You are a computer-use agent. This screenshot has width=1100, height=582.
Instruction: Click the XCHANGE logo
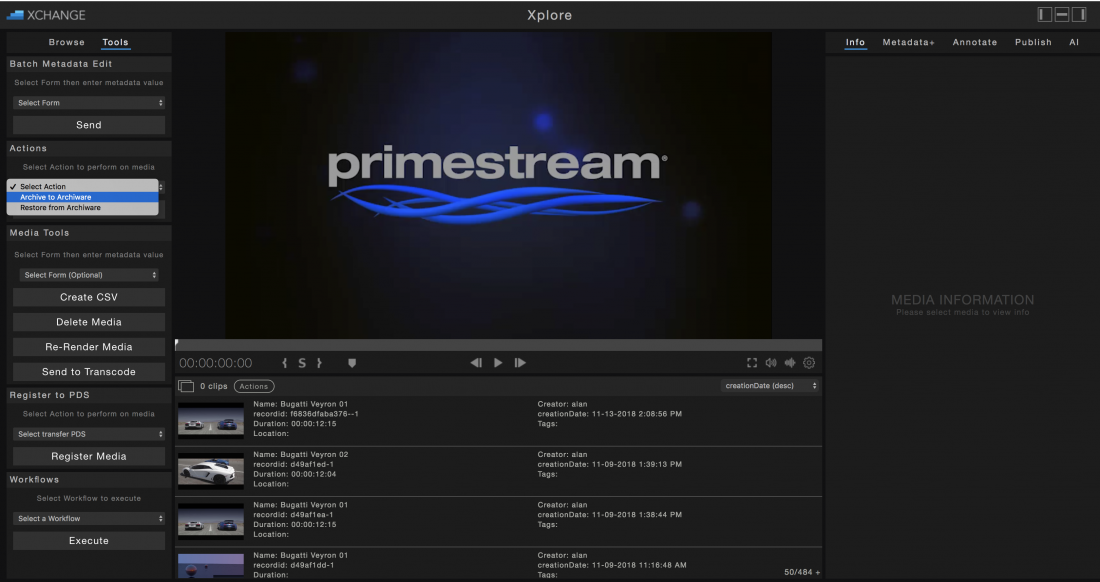click(46, 15)
